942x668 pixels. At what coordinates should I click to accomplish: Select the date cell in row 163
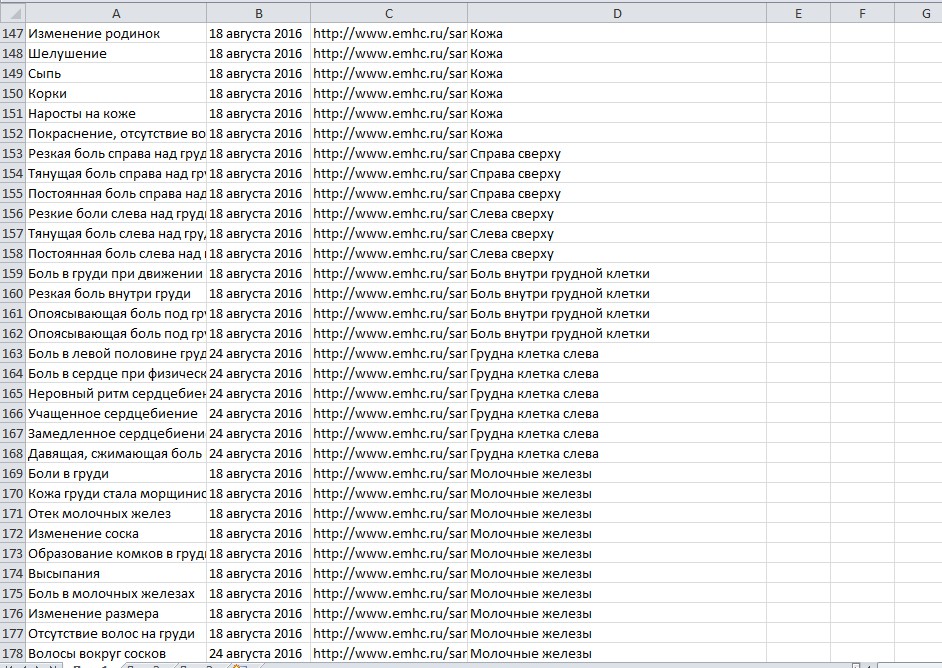[258, 354]
